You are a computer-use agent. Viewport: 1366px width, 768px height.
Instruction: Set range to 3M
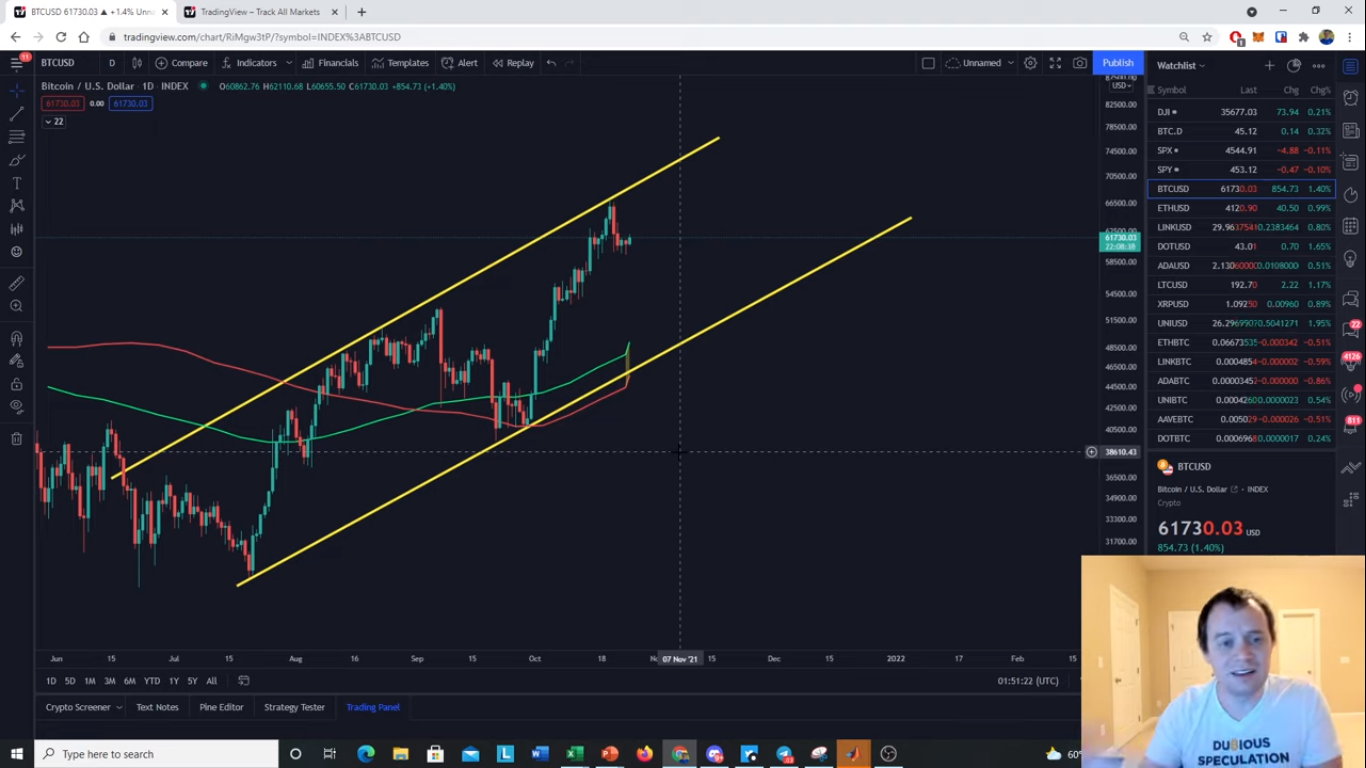(x=110, y=681)
